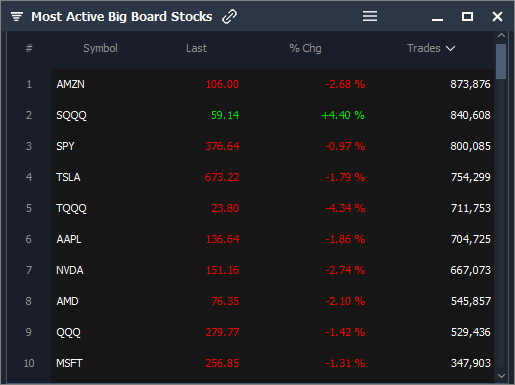Open the hamburger menu icon
This screenshot has height=385, width=515.
point(370,16)
